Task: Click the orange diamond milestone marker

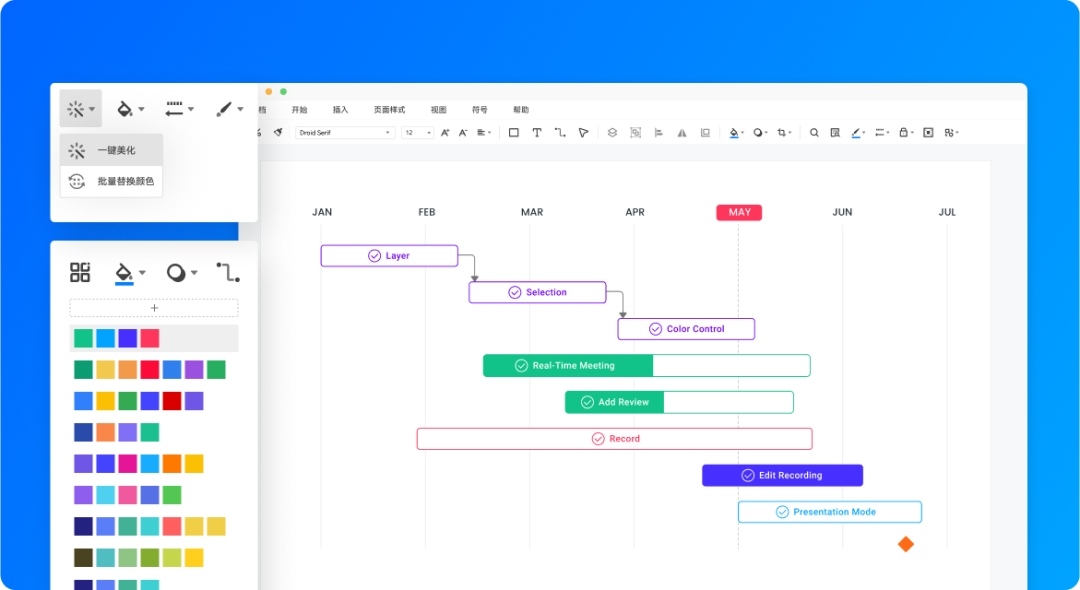Action: [905, 544]
